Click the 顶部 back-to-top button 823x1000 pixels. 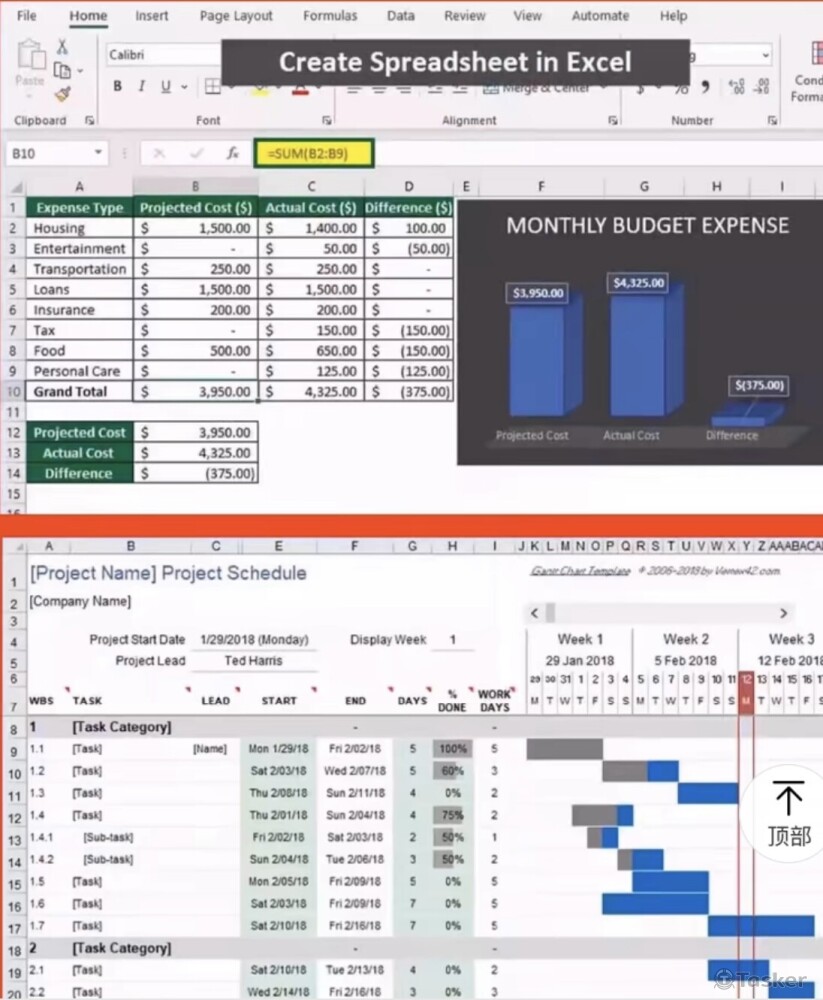click(x=789, y=815)
